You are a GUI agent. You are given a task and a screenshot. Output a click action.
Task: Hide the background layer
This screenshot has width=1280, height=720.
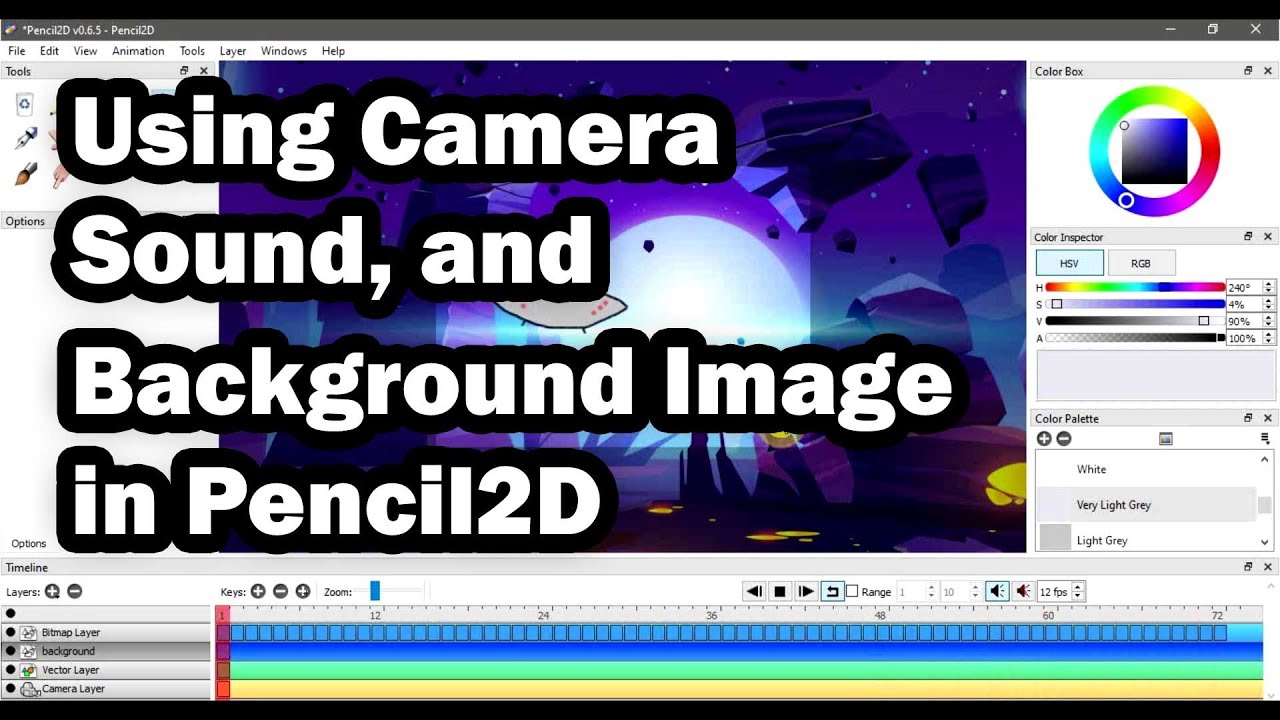click(x=10, y=651)
